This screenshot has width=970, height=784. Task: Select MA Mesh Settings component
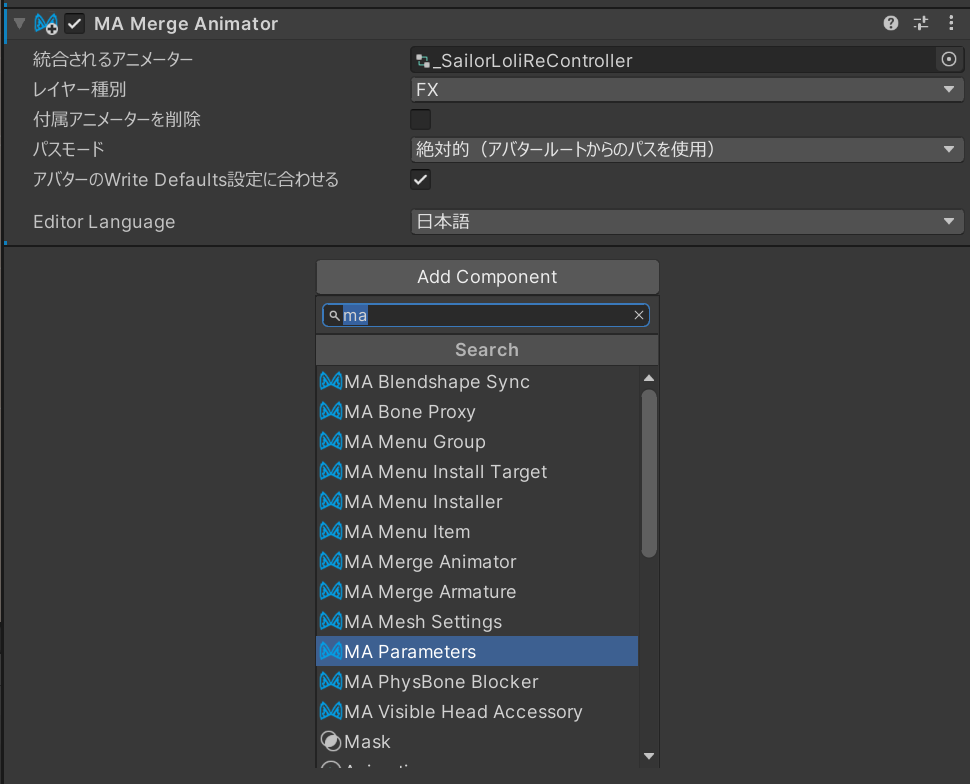[477, 622]
